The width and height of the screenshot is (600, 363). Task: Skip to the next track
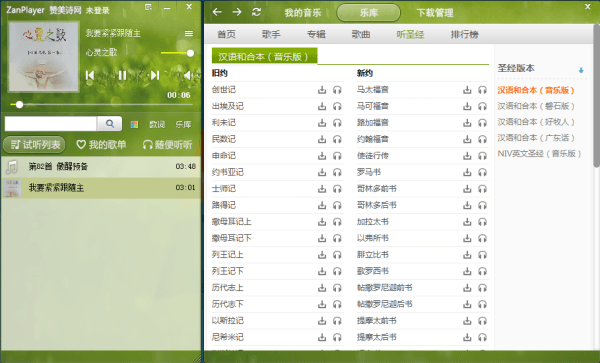[x=155, y=75]
